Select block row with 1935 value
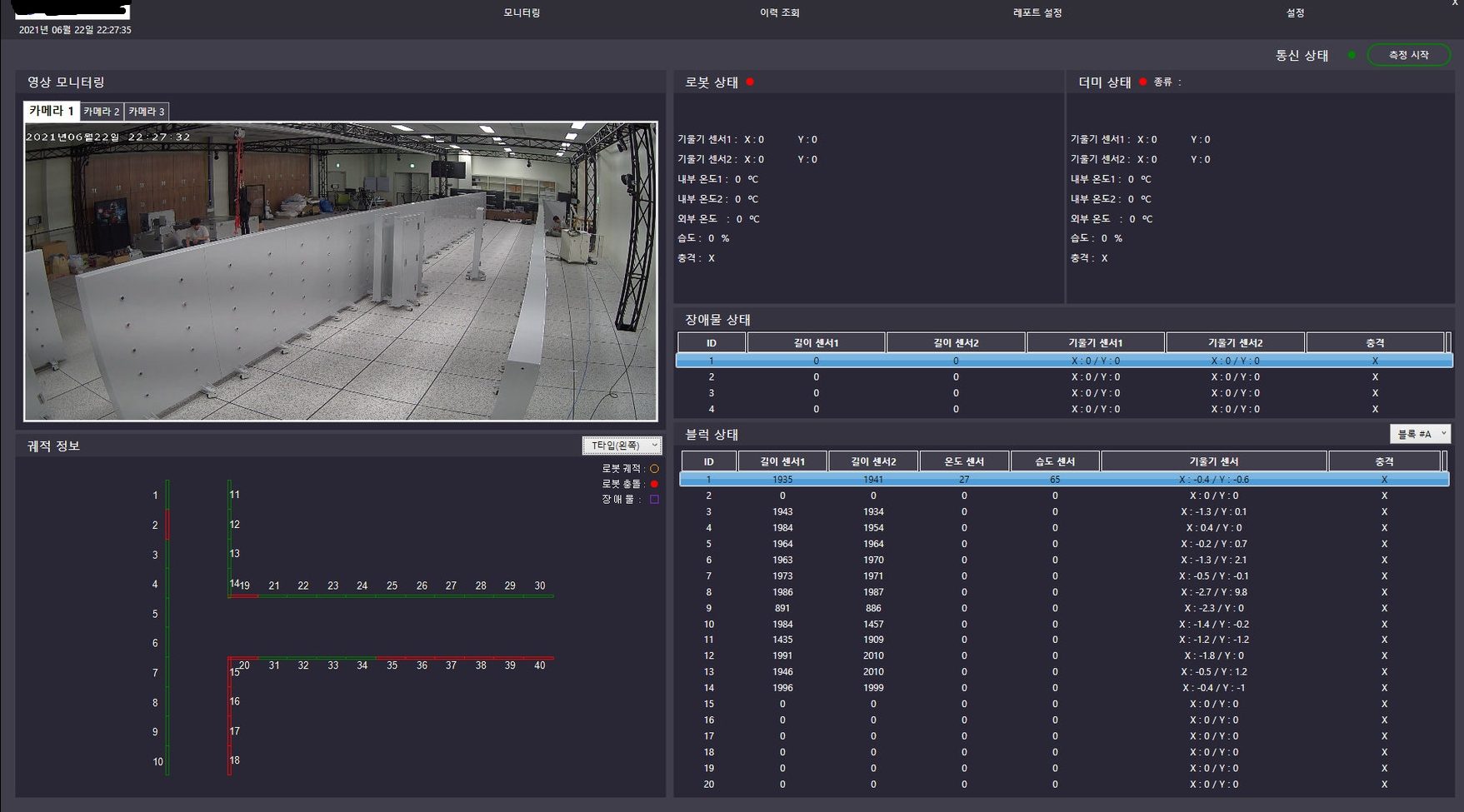This screenshot has width=1464, height=812. pyautogui.click(x=1064, y=480)
